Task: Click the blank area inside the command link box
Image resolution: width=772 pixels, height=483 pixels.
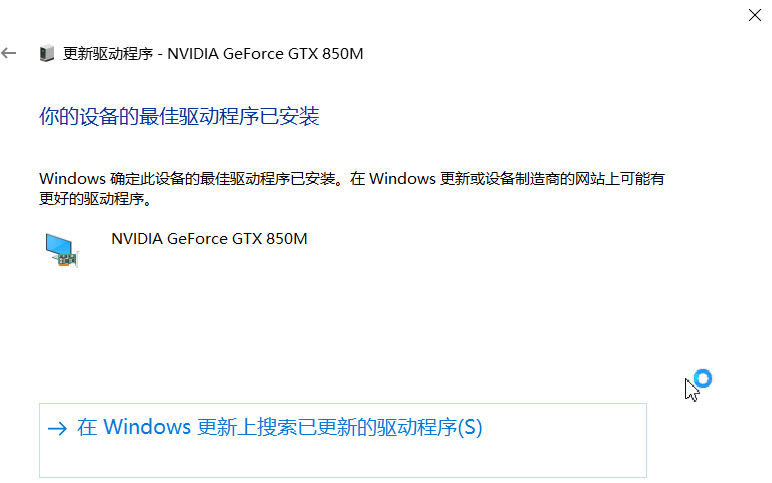Action: click(342, 459)
